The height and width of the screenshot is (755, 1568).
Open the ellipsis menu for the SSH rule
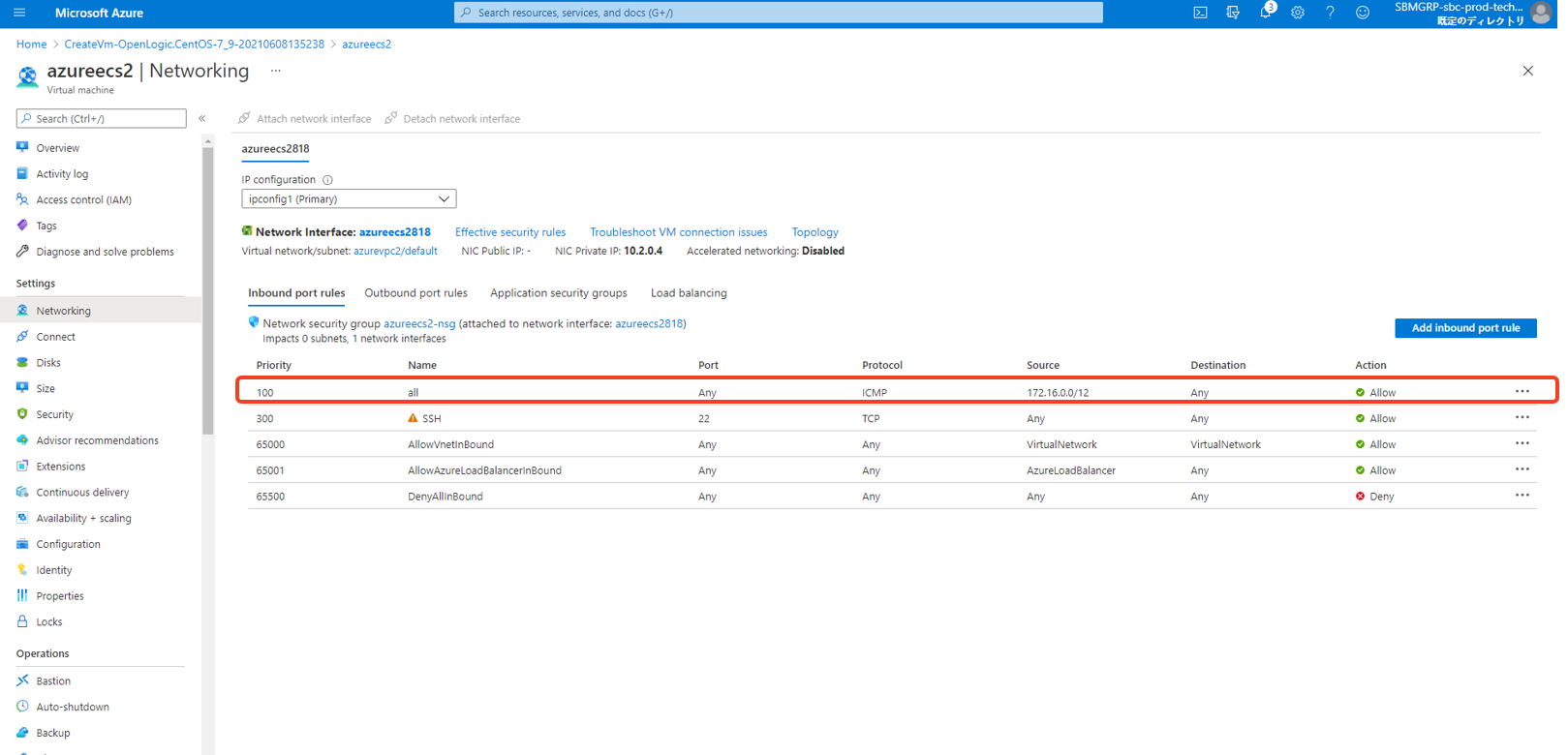tap(1522, 418)
